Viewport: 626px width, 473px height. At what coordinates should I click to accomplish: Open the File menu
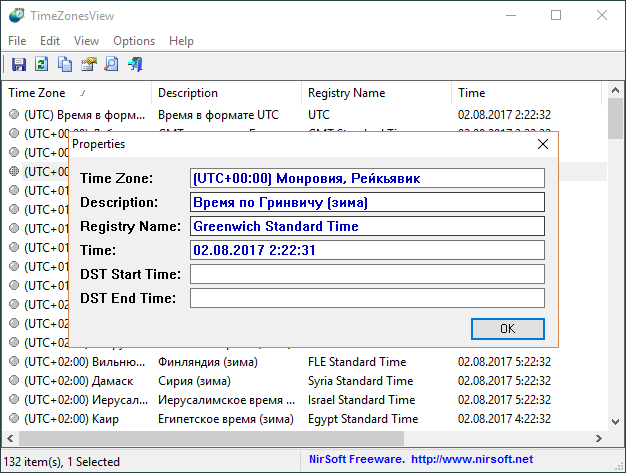point(17,41)
